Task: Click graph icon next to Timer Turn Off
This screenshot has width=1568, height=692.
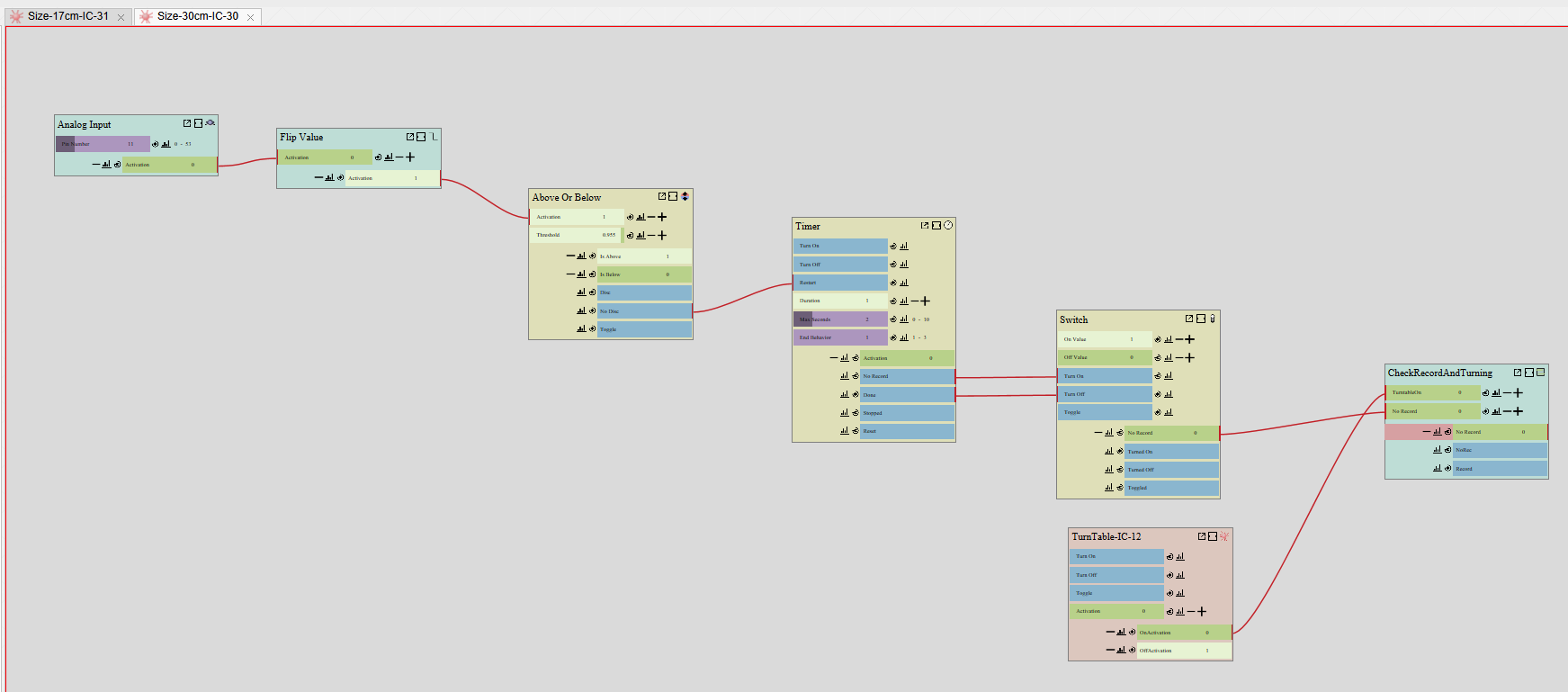Action: pyautogui.click(x=904, y=265)
